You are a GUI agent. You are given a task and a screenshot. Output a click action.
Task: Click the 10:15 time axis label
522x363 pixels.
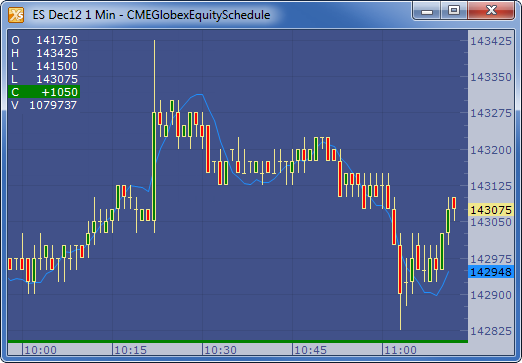point(130,350)
